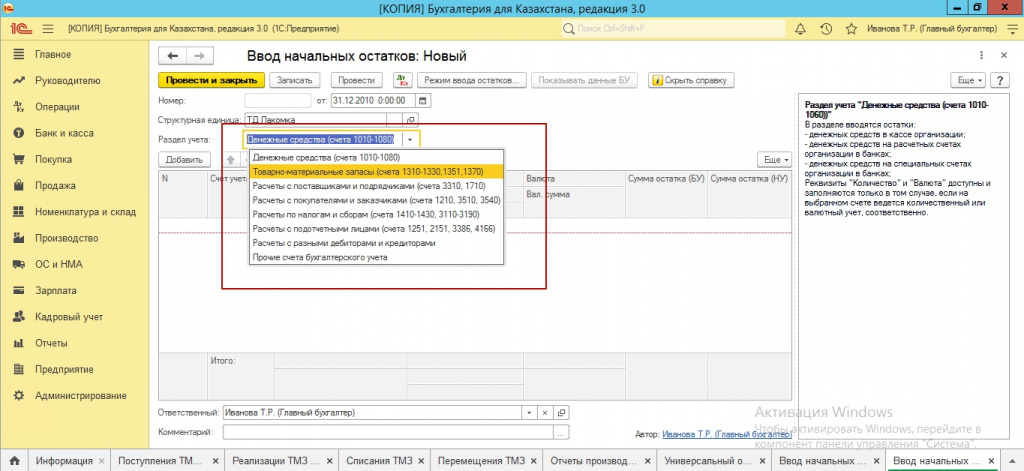Open the history clock icon
The height and width of the screenshot is (471, 1024).
[826, 29]
